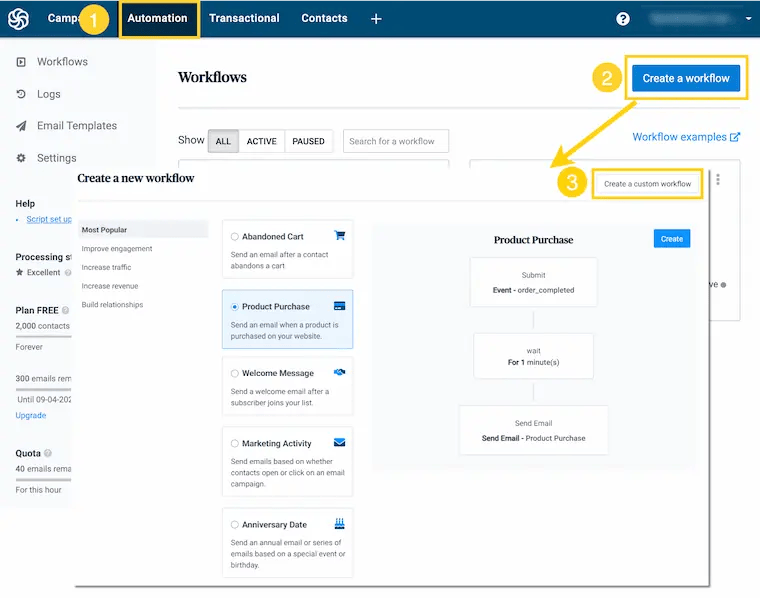Open the three-dot workflow options menu
This screenshot has width=760, height=598.
coord(717,180)
